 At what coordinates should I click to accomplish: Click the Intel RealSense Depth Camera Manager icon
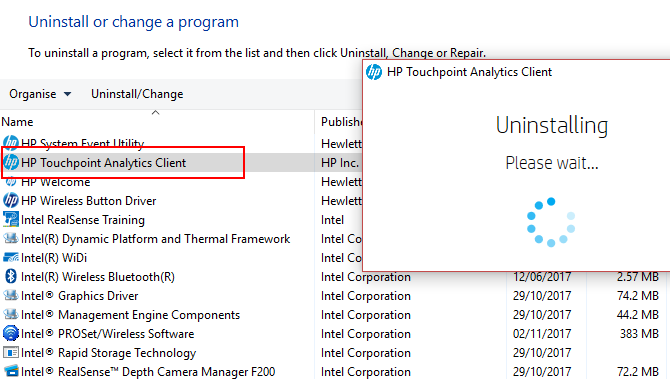tap(11, 371)
